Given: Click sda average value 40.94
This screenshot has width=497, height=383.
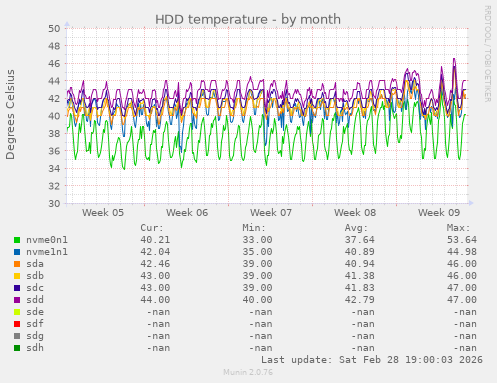Looking at the screenshot, I should pos(360,264).
